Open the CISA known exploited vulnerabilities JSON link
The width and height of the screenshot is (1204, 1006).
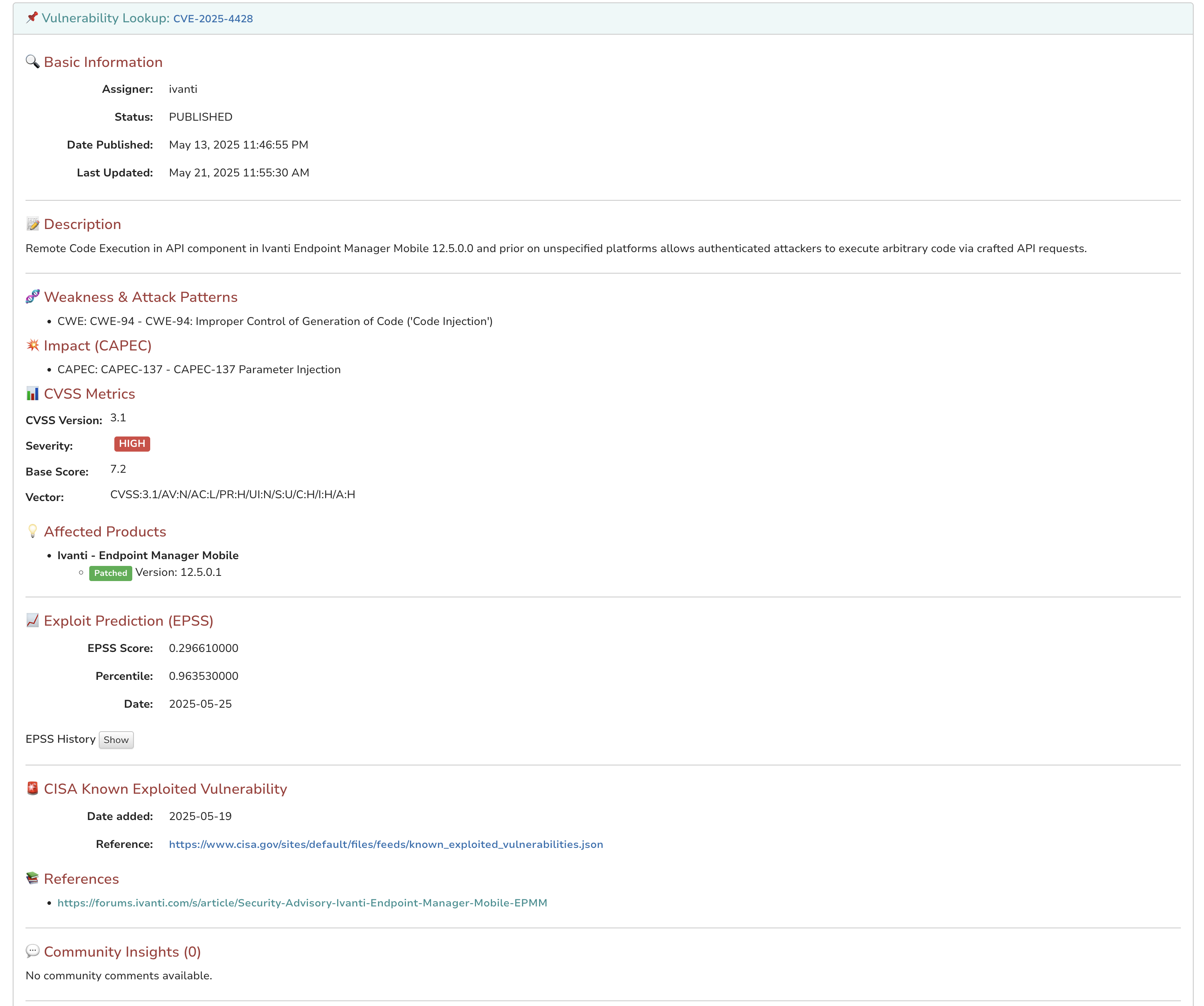386,844
